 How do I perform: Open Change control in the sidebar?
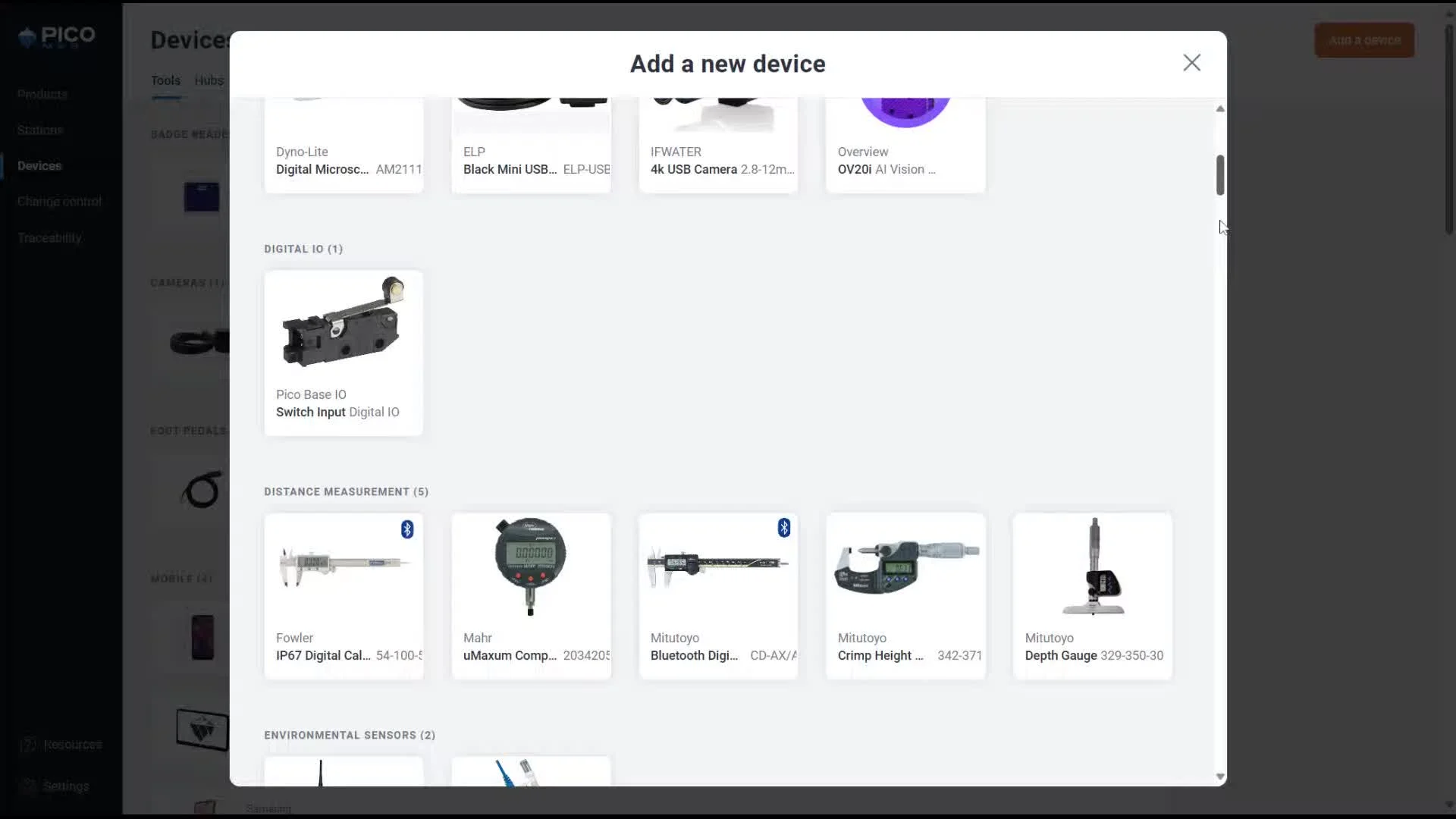pyautogui.click(x=59, y=201)
